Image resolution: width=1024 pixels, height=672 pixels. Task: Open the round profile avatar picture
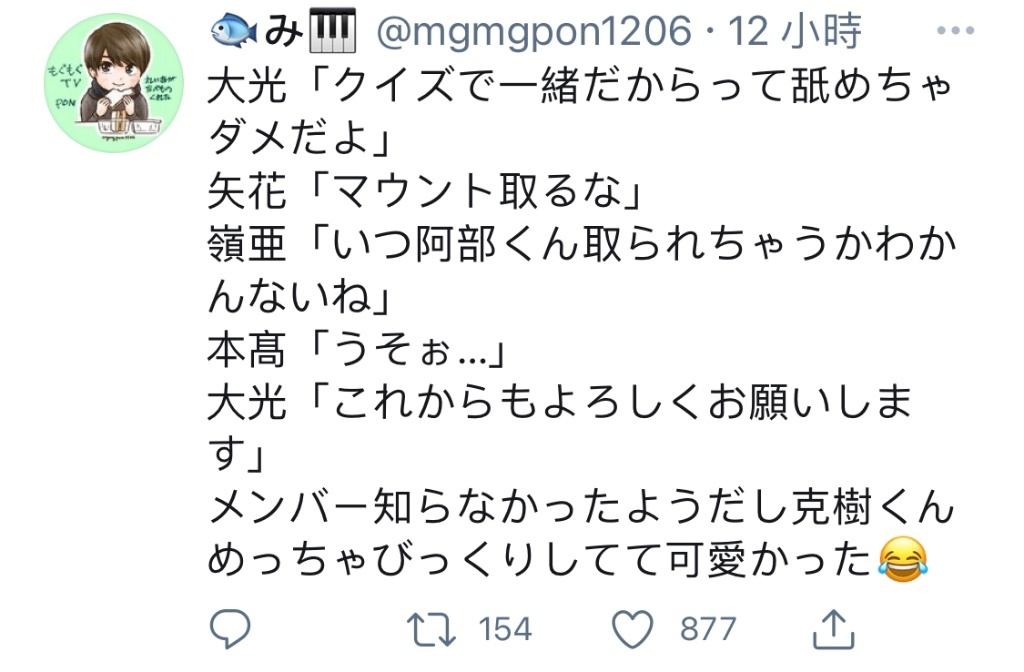click(x=114, y=83)
